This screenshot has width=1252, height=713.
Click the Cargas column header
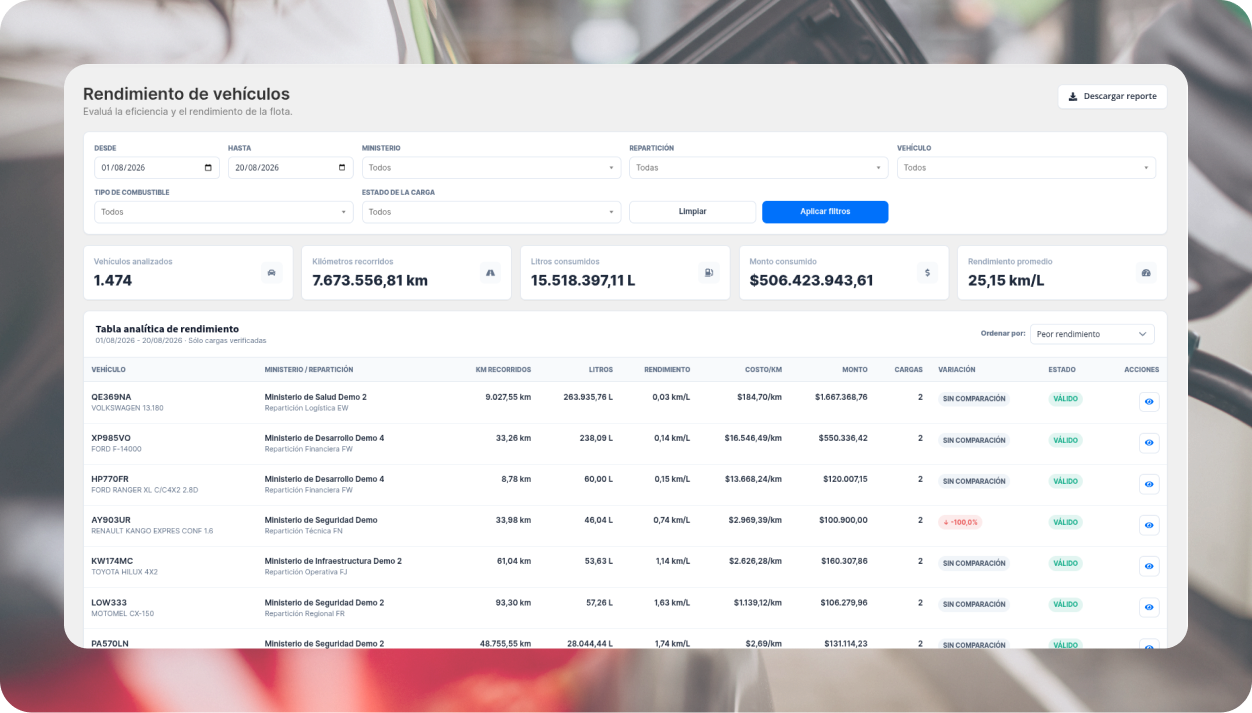coord(908,370)
